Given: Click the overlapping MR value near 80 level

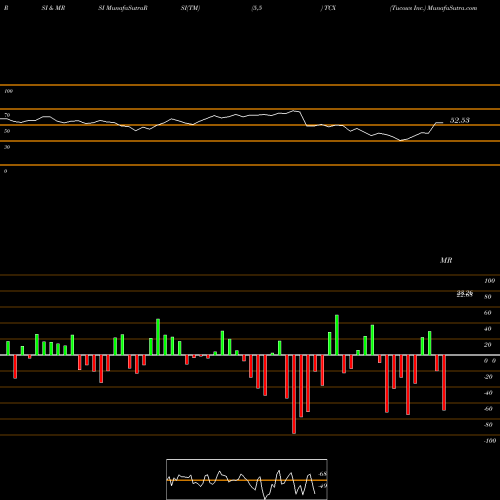Looking at the screenshot, I should pyautogui.click(x=465, y=294).
